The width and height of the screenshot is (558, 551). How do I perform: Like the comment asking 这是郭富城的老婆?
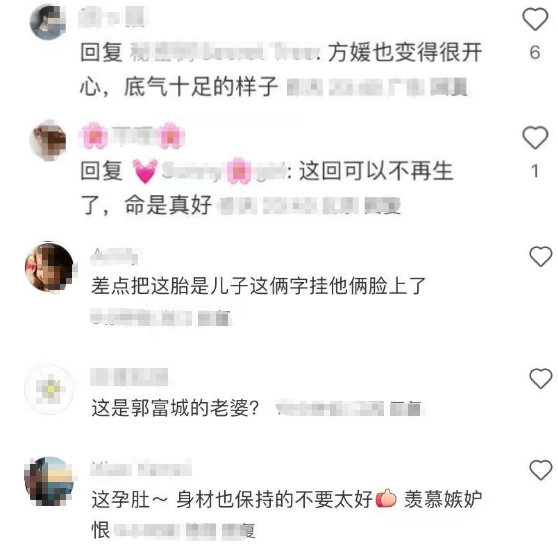coord(541,378)
